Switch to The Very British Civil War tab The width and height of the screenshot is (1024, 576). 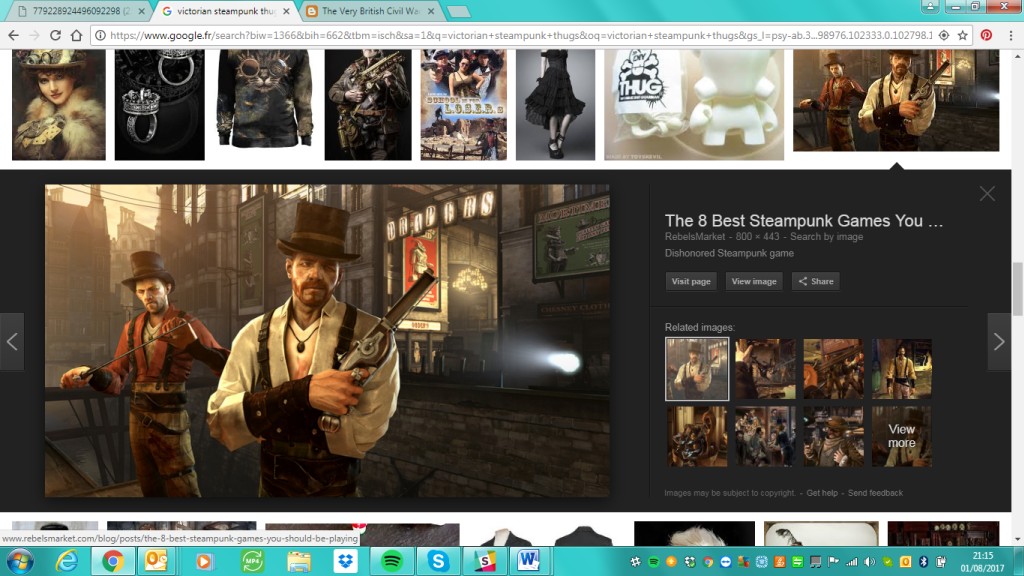[371, 11]
